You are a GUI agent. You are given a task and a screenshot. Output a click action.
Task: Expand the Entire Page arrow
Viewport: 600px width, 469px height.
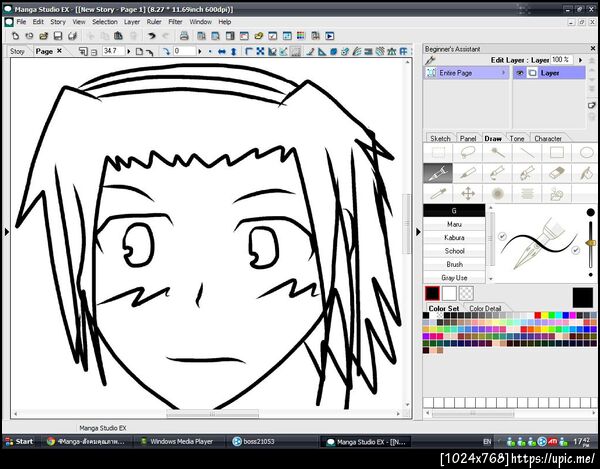point(505,73)
